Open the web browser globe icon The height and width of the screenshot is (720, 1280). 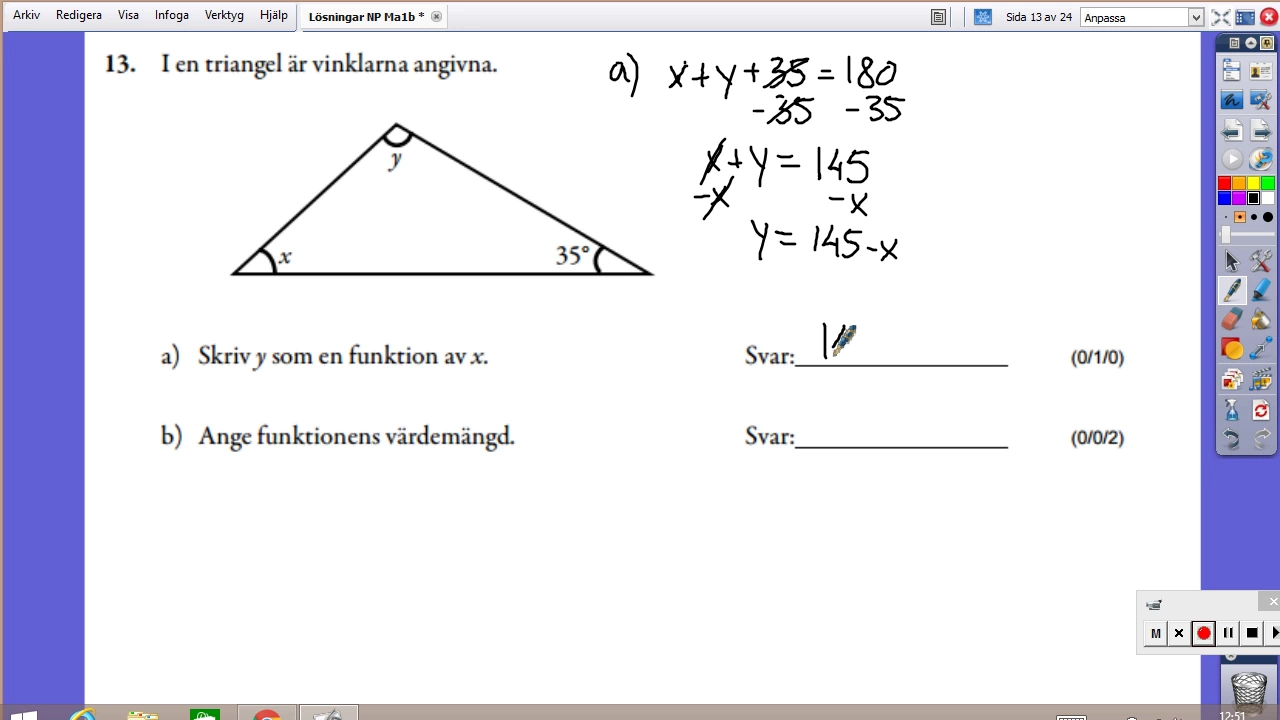(x=1260, y=160)
